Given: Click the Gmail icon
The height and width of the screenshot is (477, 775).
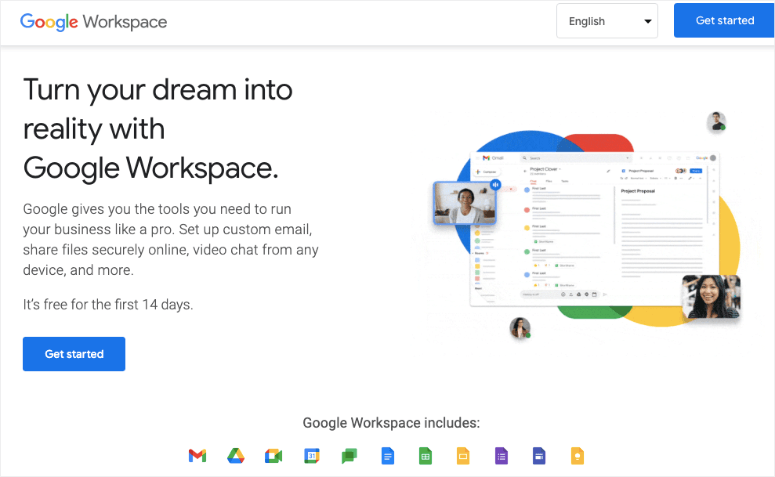Looking at the screenshot, I should [197, 456].
